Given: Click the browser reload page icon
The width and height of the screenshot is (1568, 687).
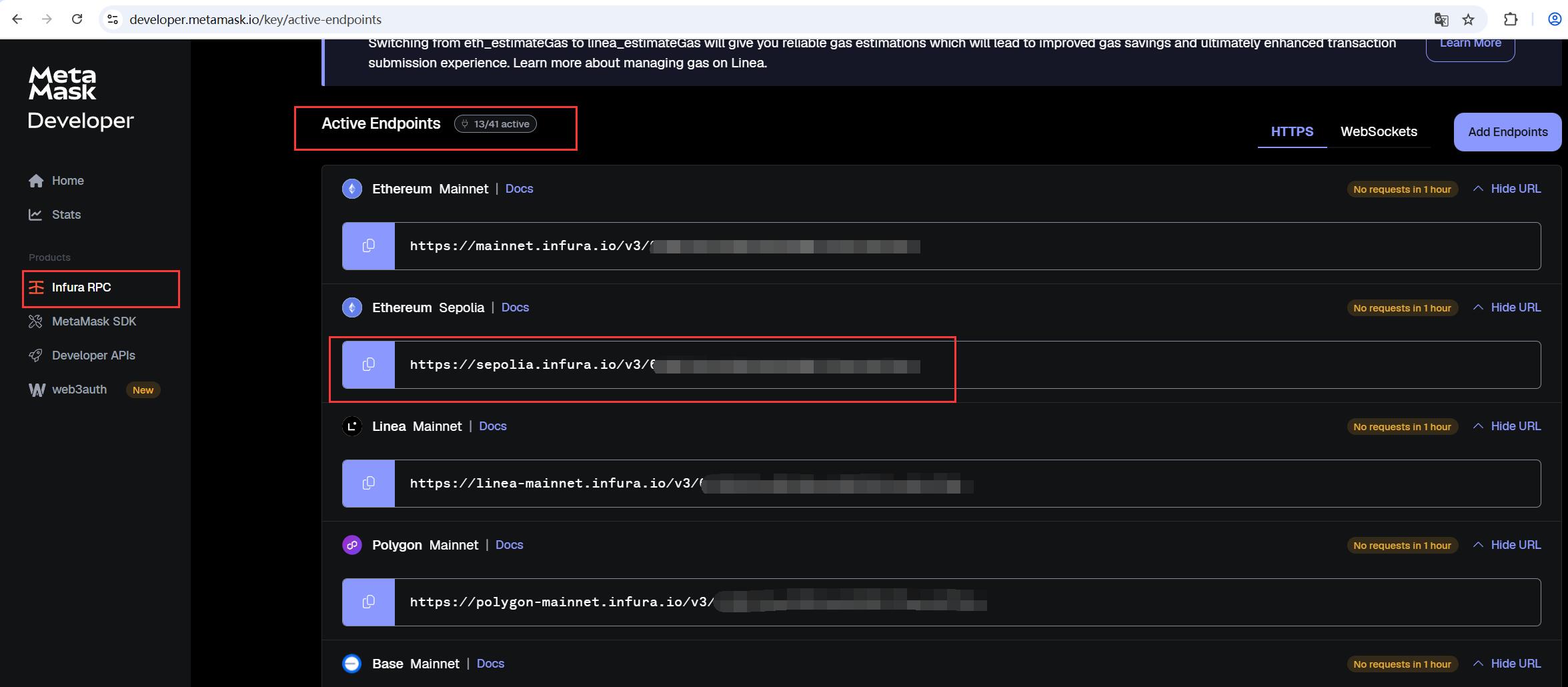Looking at the screenshot, I should click(x=77, y=19).
